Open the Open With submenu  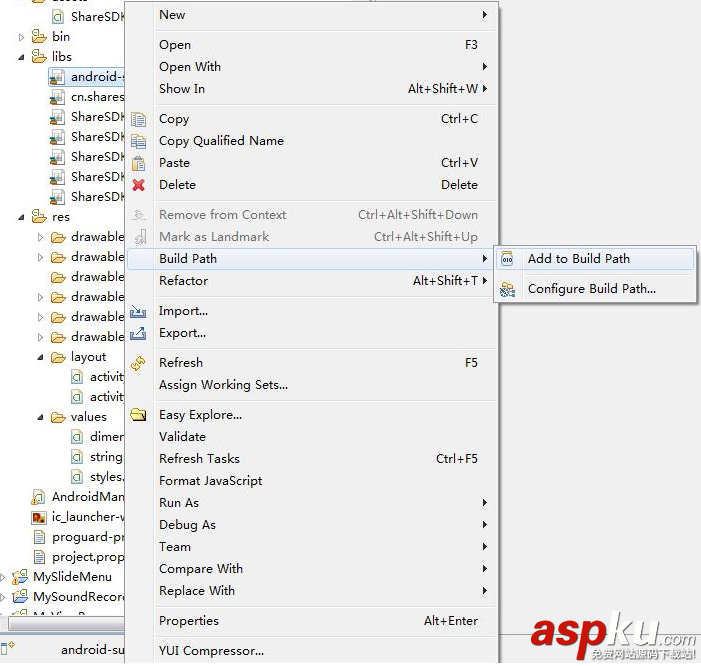tap(313, 67)
